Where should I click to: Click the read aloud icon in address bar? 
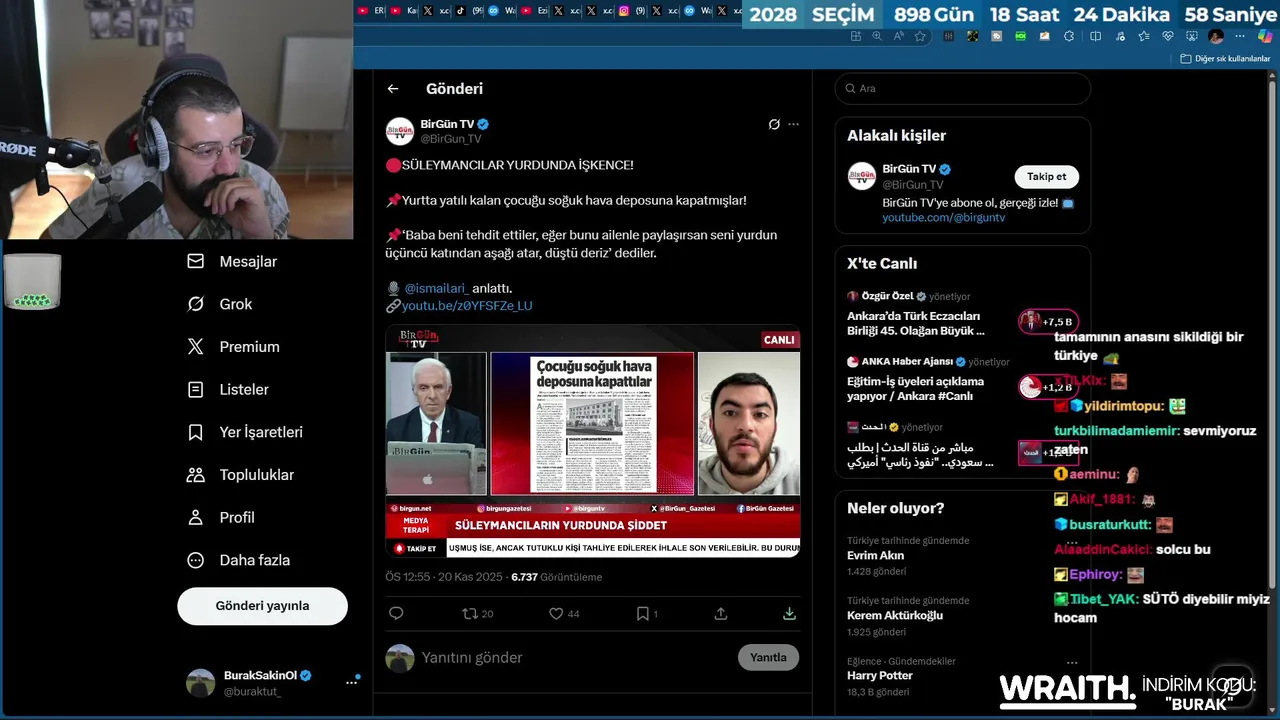898,36
